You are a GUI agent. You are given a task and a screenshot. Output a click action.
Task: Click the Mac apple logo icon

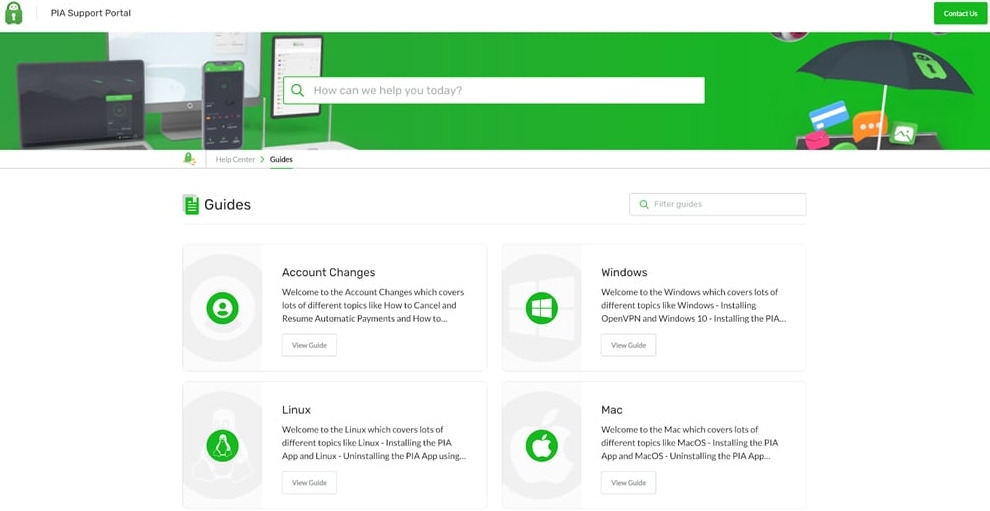(542, 445)
